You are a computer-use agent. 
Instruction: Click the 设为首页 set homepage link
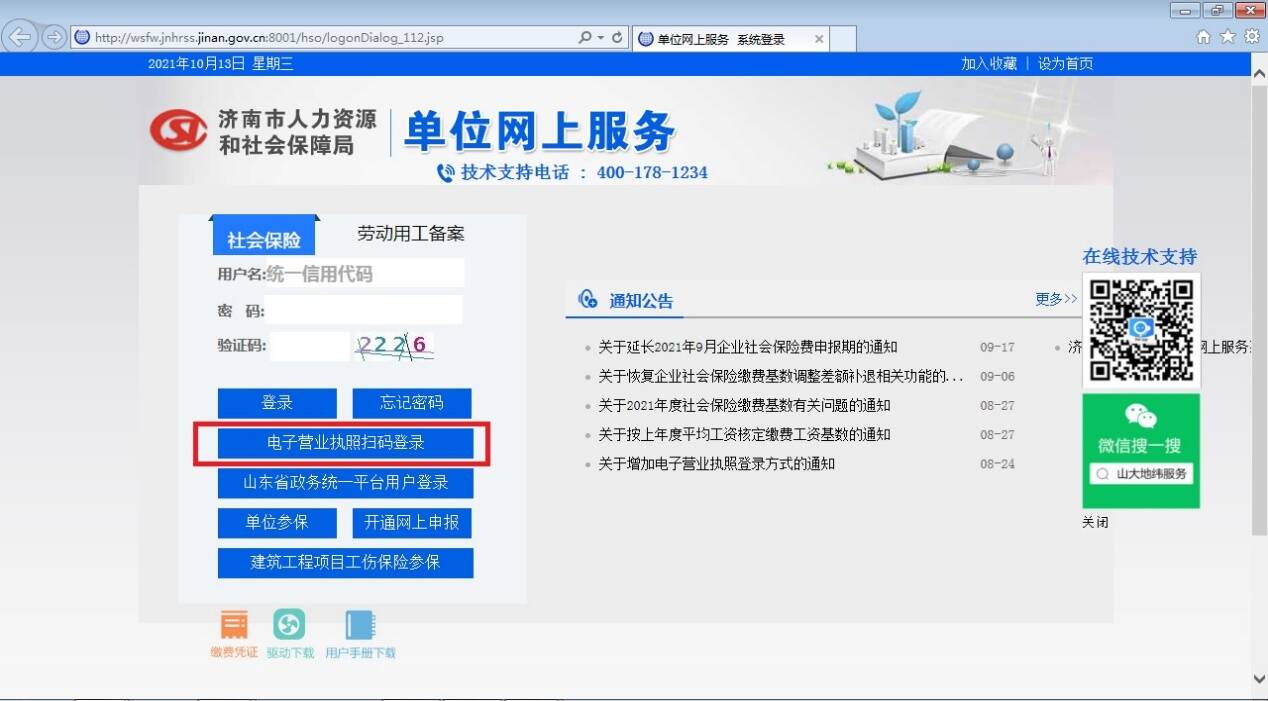click(x=1067, y=62)
